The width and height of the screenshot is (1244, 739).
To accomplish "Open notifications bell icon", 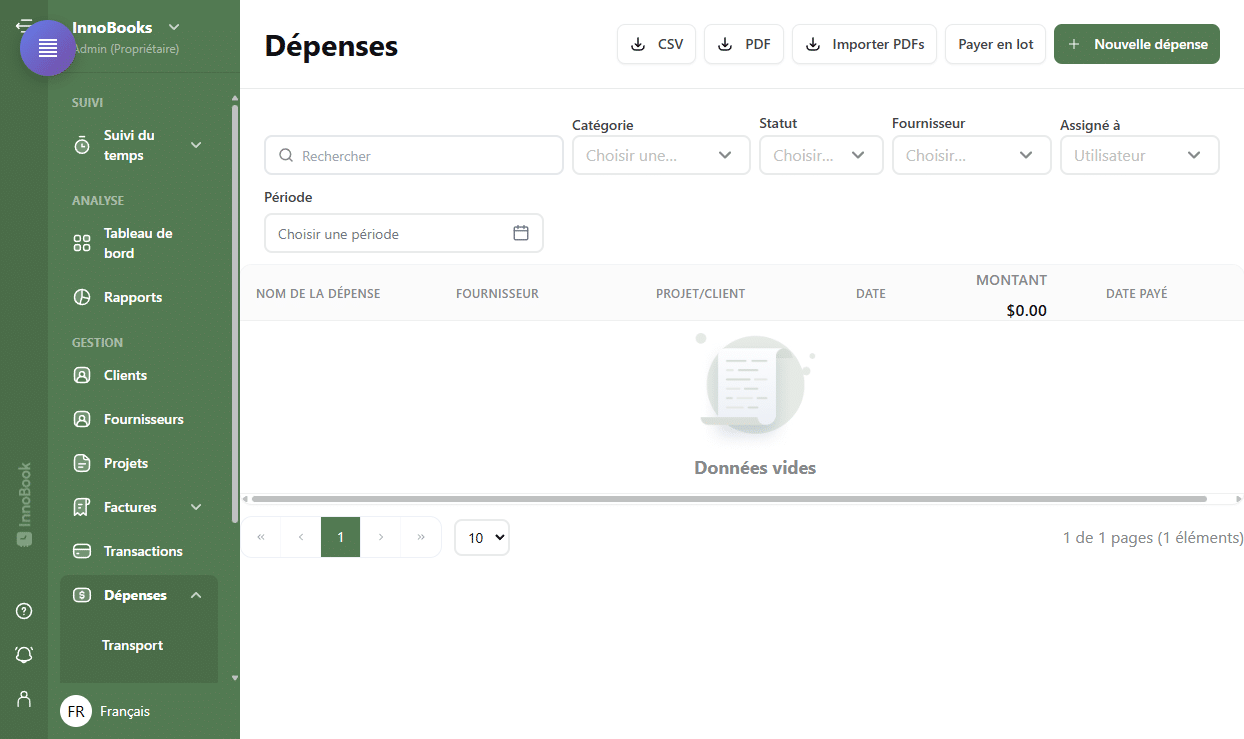I will pos(24,655).
